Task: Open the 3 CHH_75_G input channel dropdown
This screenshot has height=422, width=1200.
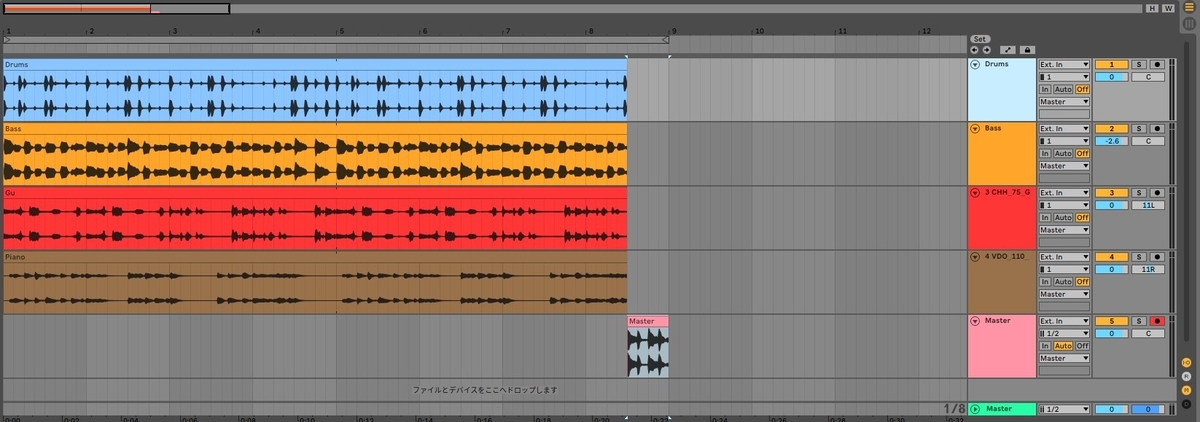Action: (x=1063, y=205)
